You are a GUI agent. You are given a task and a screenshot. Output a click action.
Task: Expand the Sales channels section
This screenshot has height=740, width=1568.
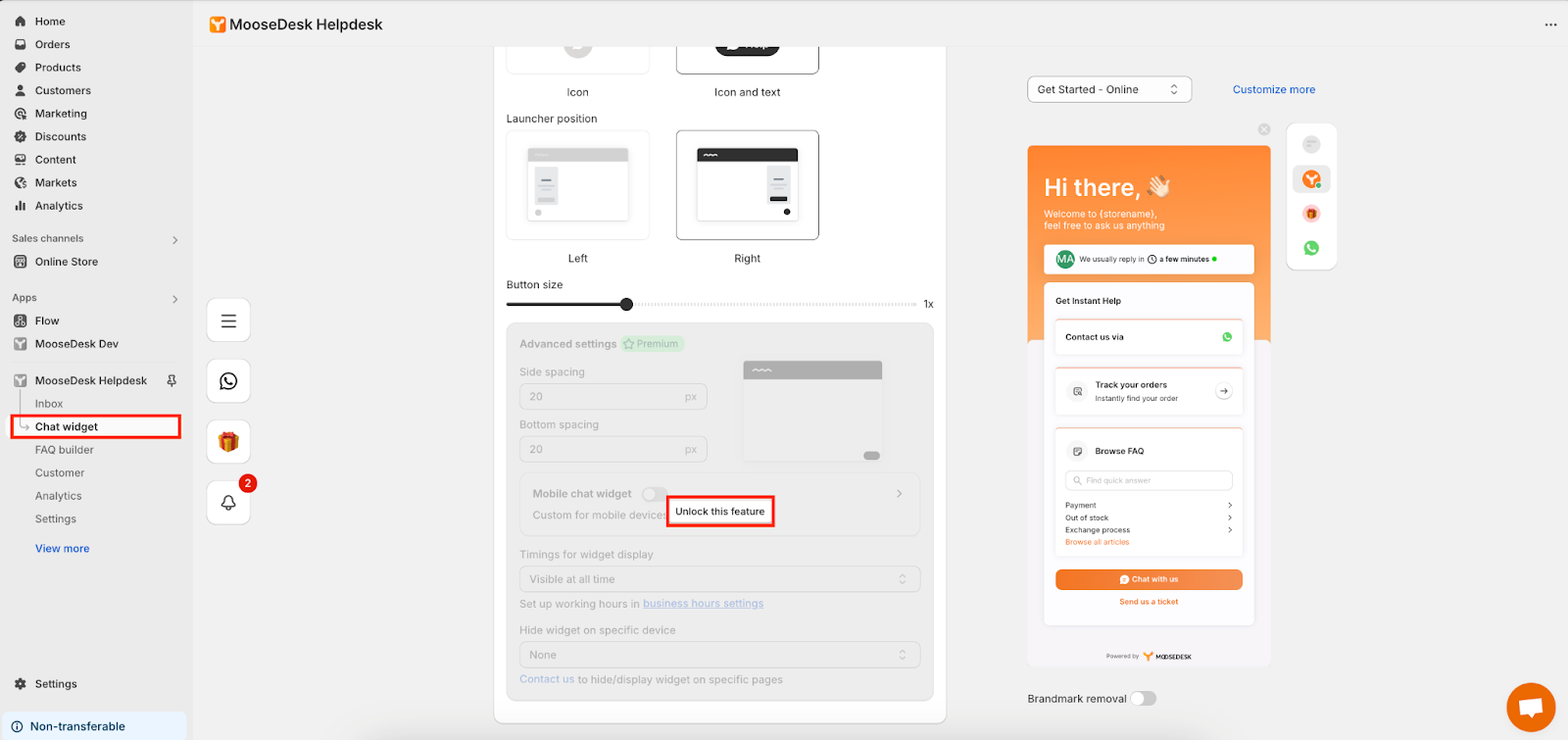(x=175, y=239)
